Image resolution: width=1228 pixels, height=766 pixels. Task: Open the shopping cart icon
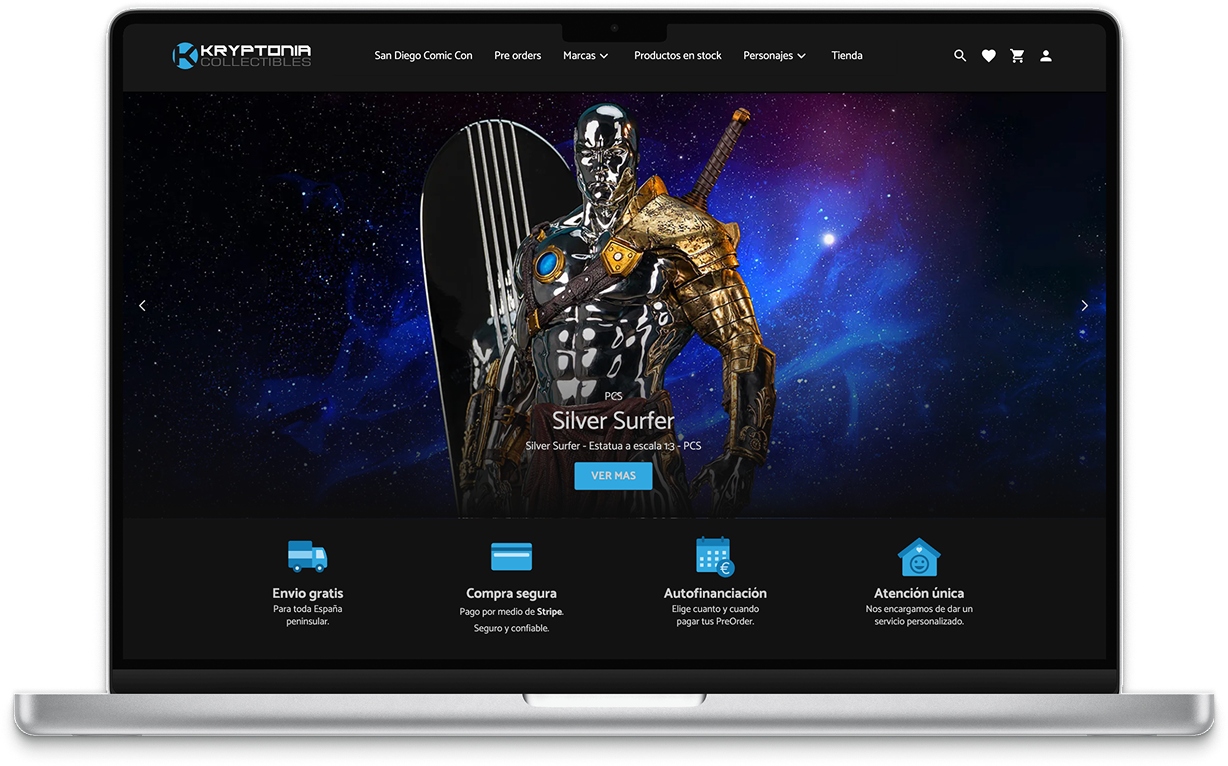tap(1017, 56)
